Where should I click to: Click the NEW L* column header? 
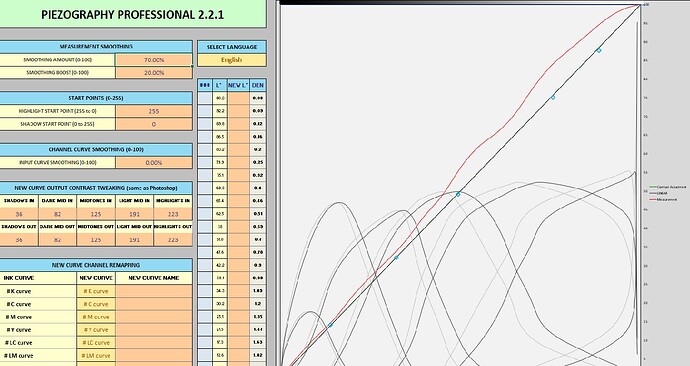tap(238, 85)
